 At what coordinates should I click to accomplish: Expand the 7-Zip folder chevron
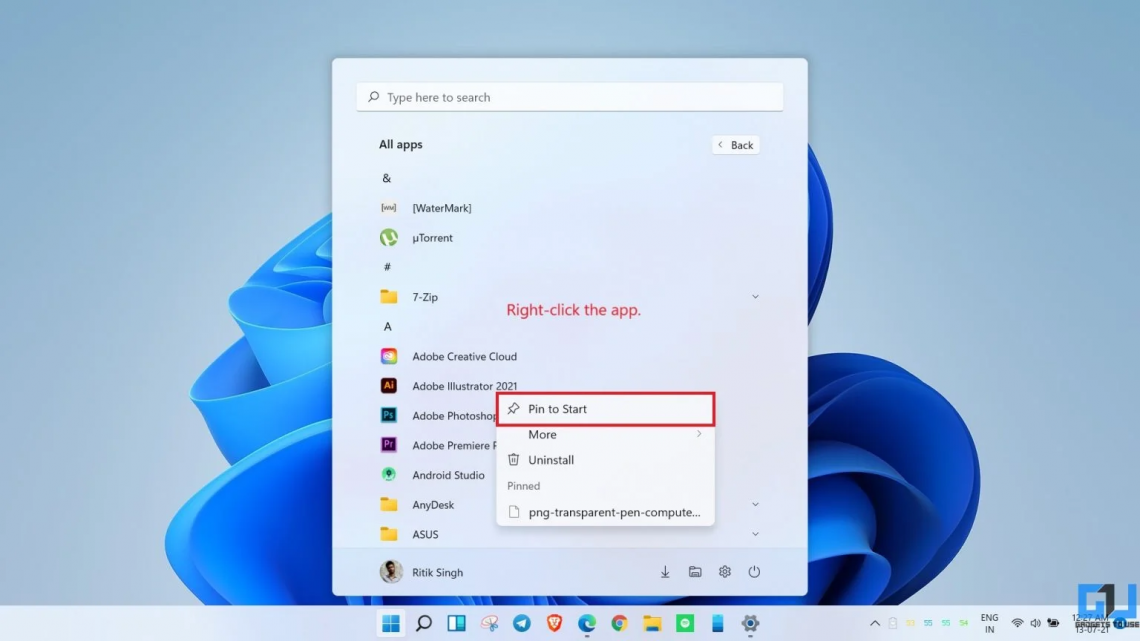(x=755, y=296)
